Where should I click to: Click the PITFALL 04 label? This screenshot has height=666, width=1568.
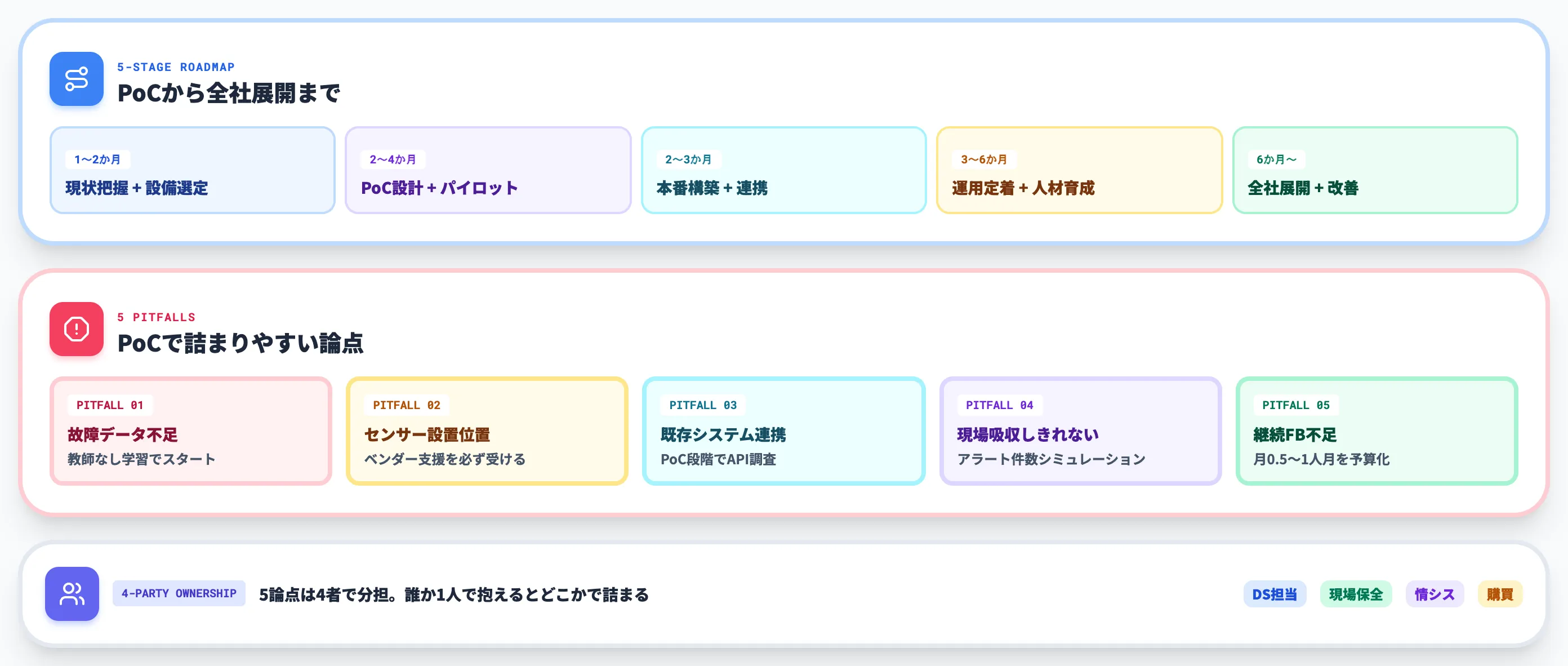[x=1000, y=406]
